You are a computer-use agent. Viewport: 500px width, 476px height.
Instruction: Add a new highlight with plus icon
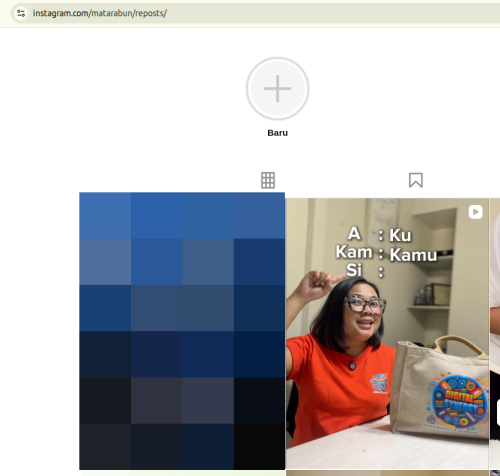click(x=278, y=89)
